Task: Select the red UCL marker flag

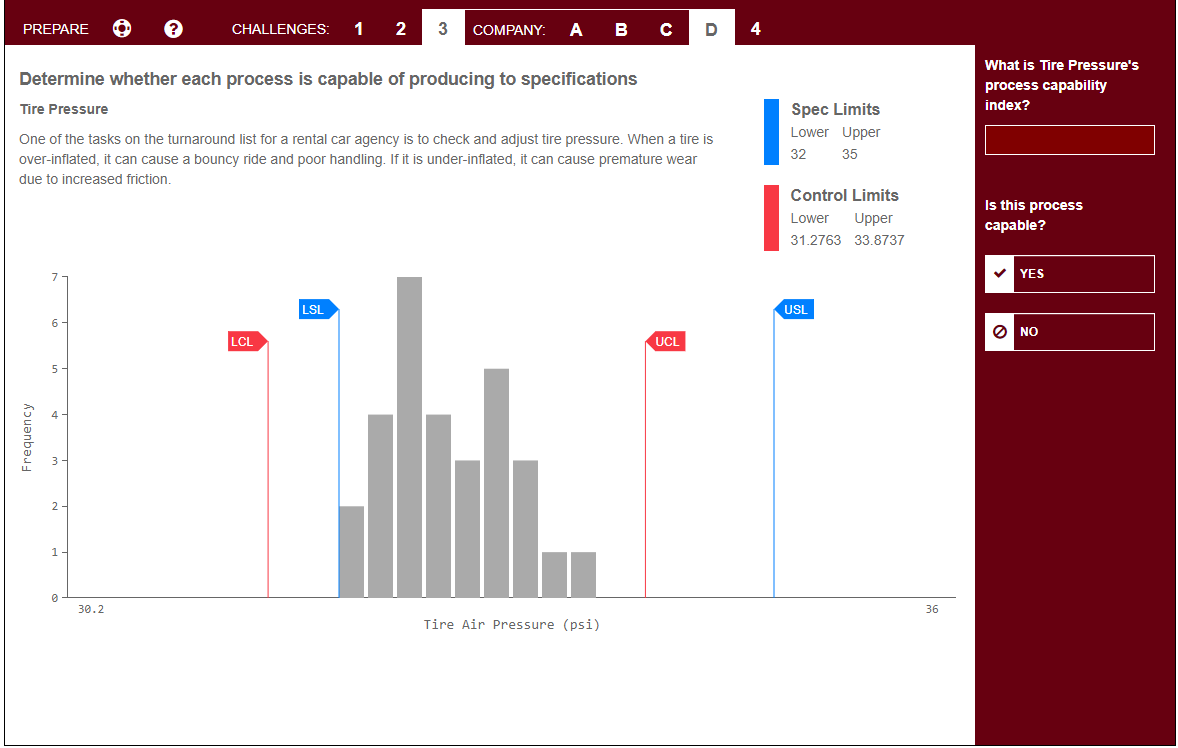Action: (x=666, y=342)
